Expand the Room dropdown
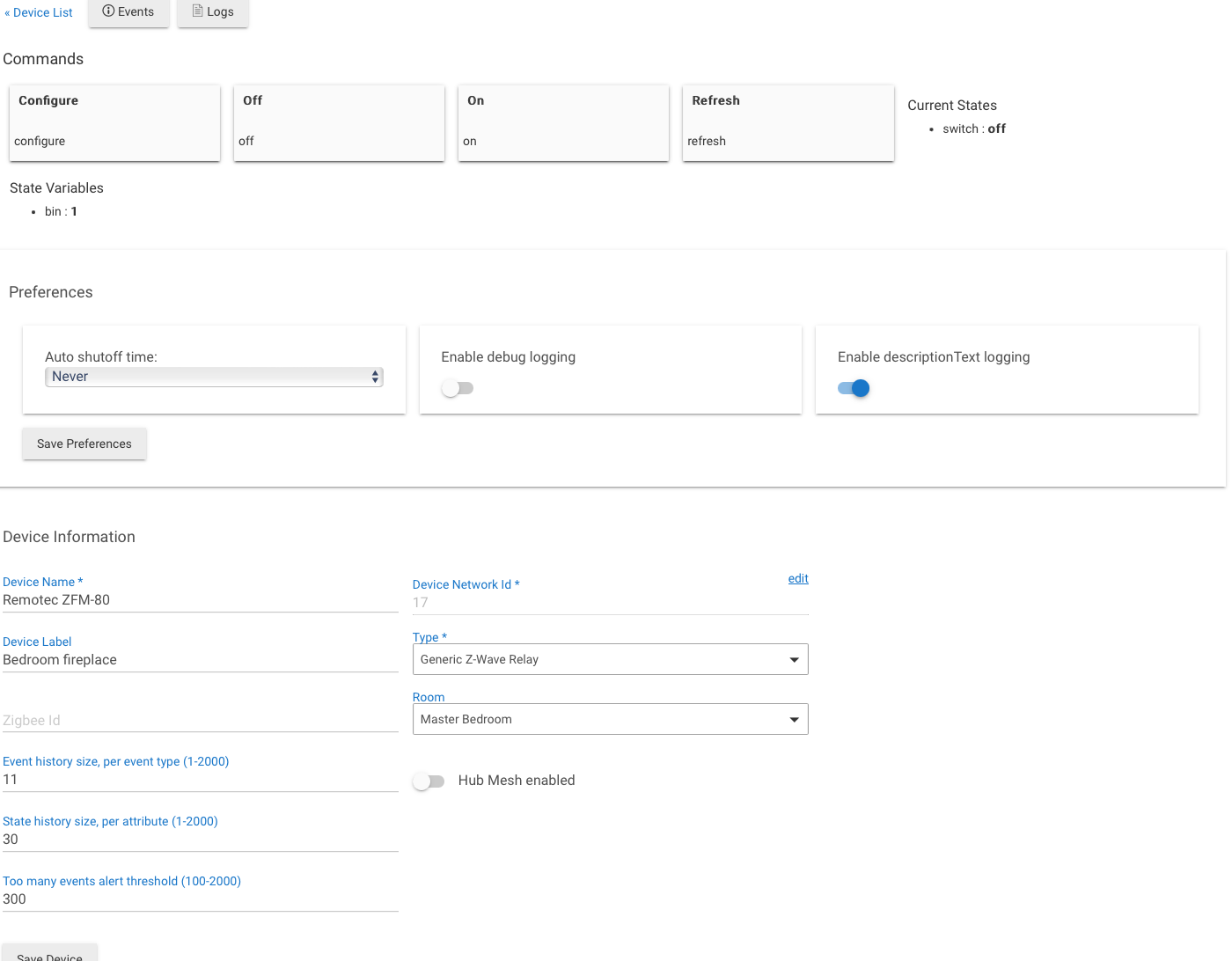 pos(610,719)
